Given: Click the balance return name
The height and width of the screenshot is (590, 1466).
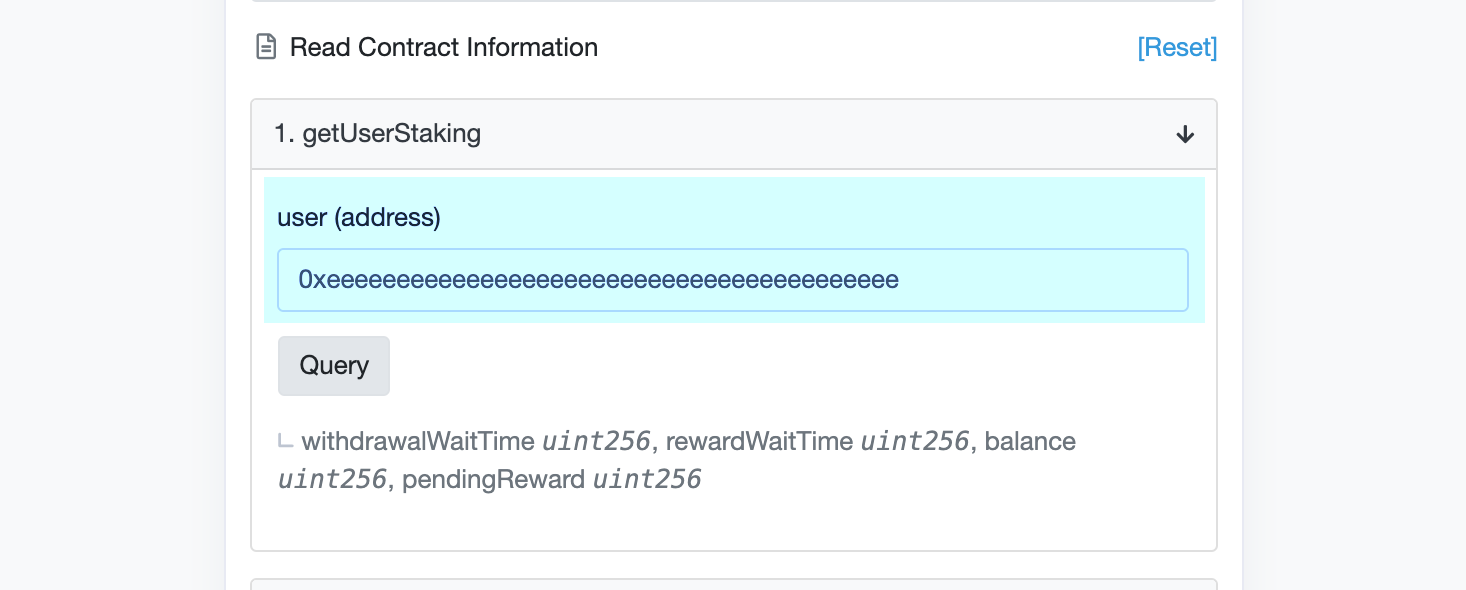Looking at the screenshot, I should pos(1030,441).
